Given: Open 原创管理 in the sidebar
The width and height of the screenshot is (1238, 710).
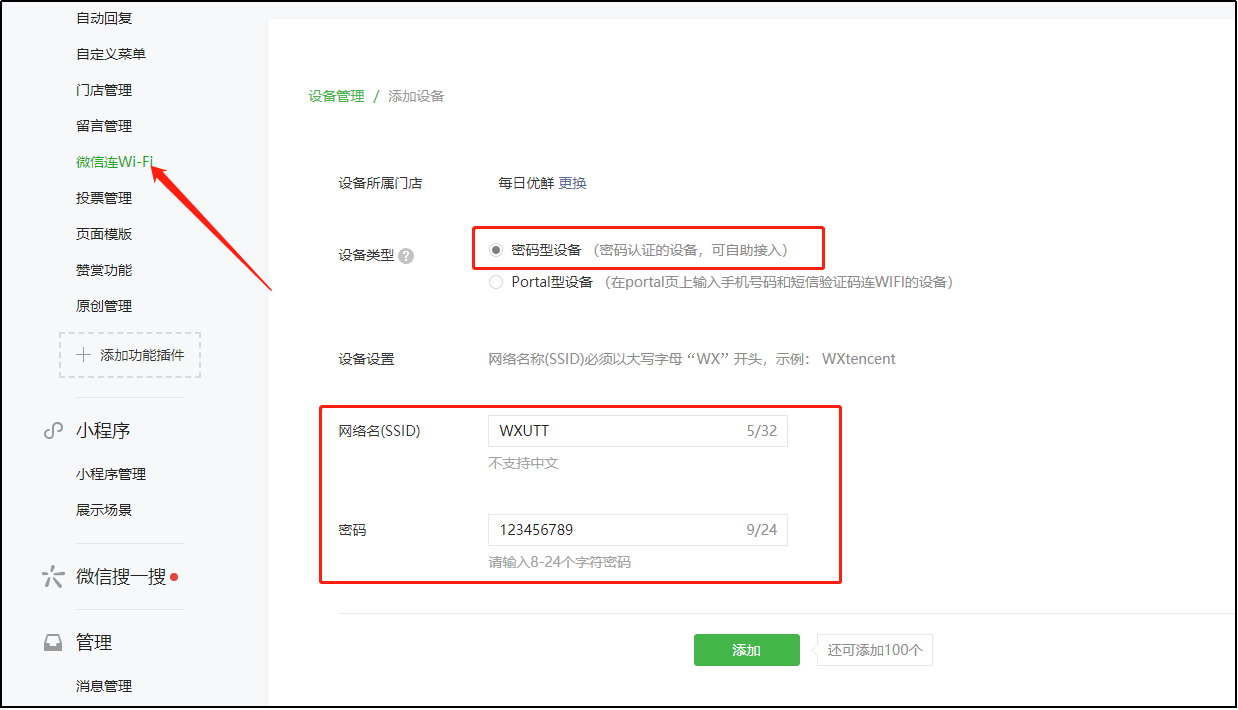Looking at the screenshot, I should click(104, 306).
